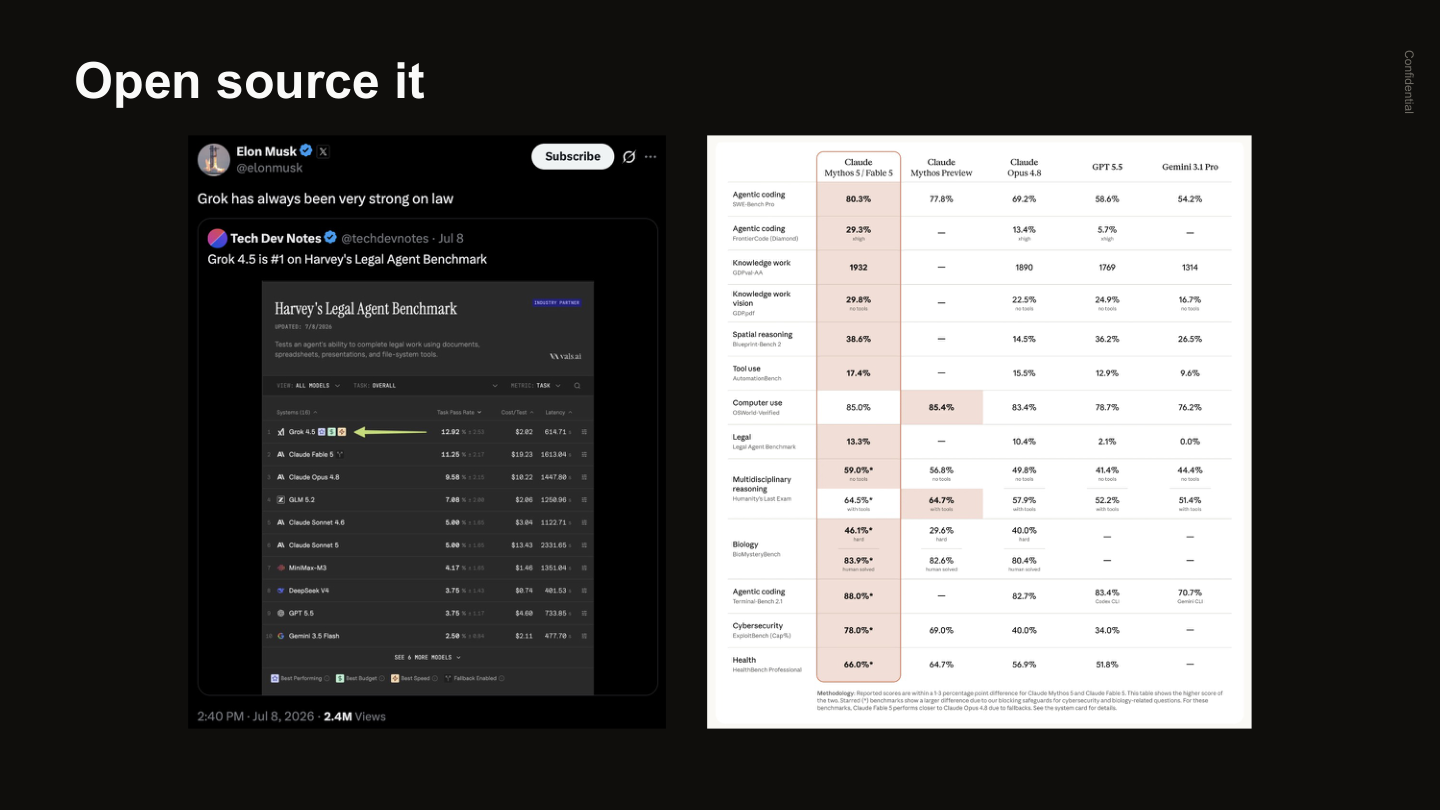
Task: Sort by the Task Pass Rate column header
Action: point(459,412)
